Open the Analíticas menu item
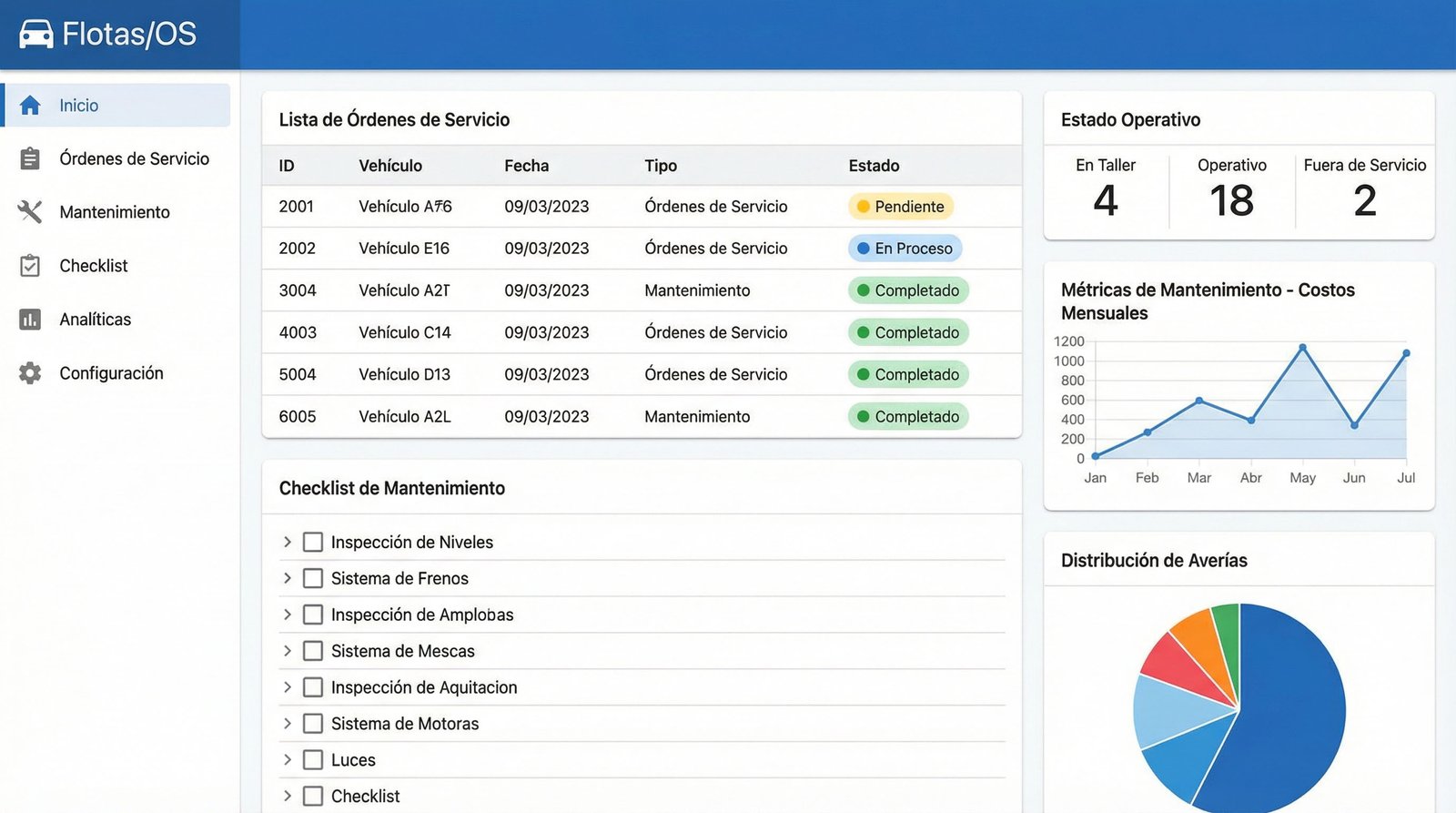This screenshot has height=813, width=1456. pyautogui.click(x=95, y=320)
